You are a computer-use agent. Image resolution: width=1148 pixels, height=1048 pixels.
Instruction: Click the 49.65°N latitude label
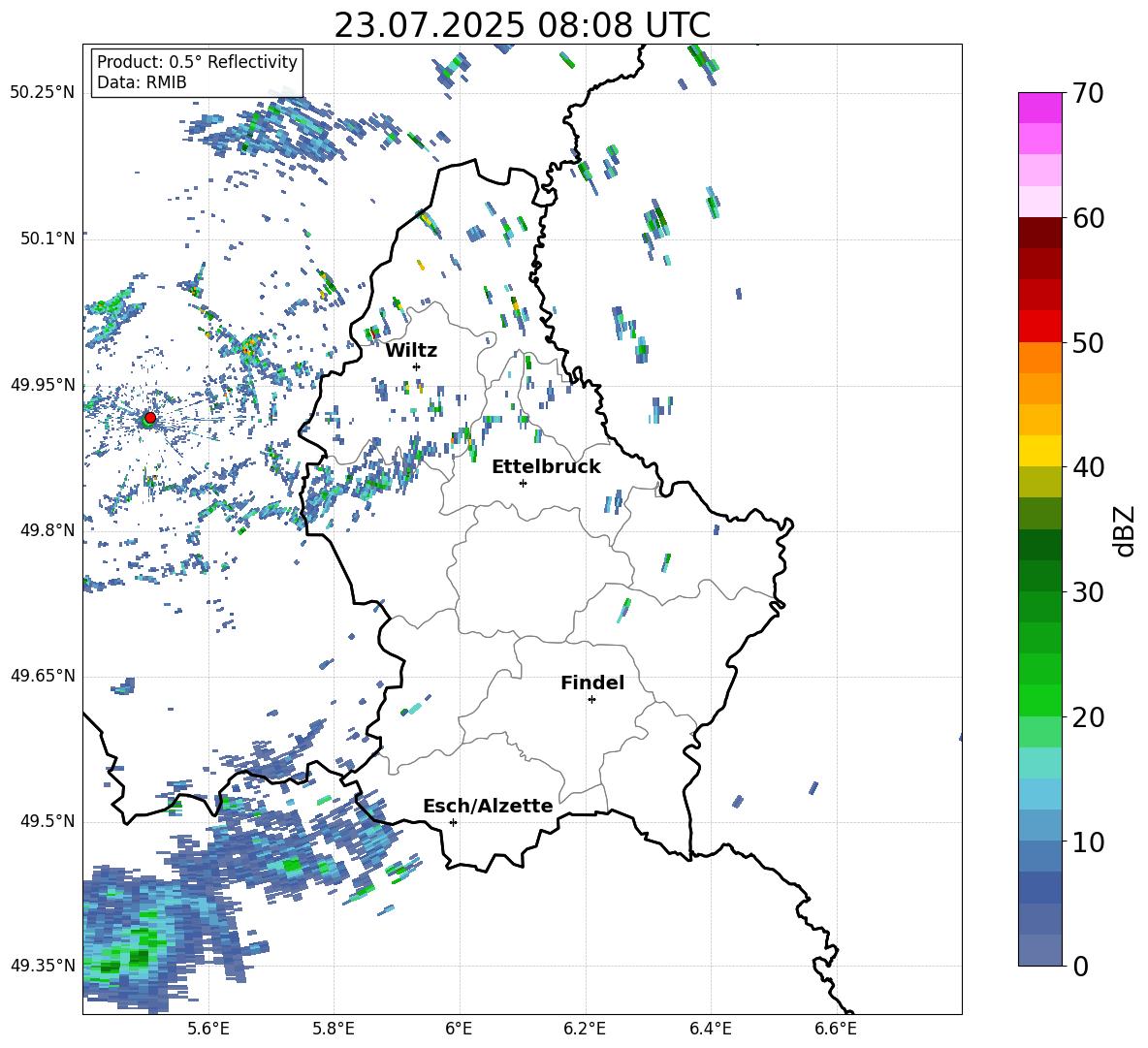[43, 676]
